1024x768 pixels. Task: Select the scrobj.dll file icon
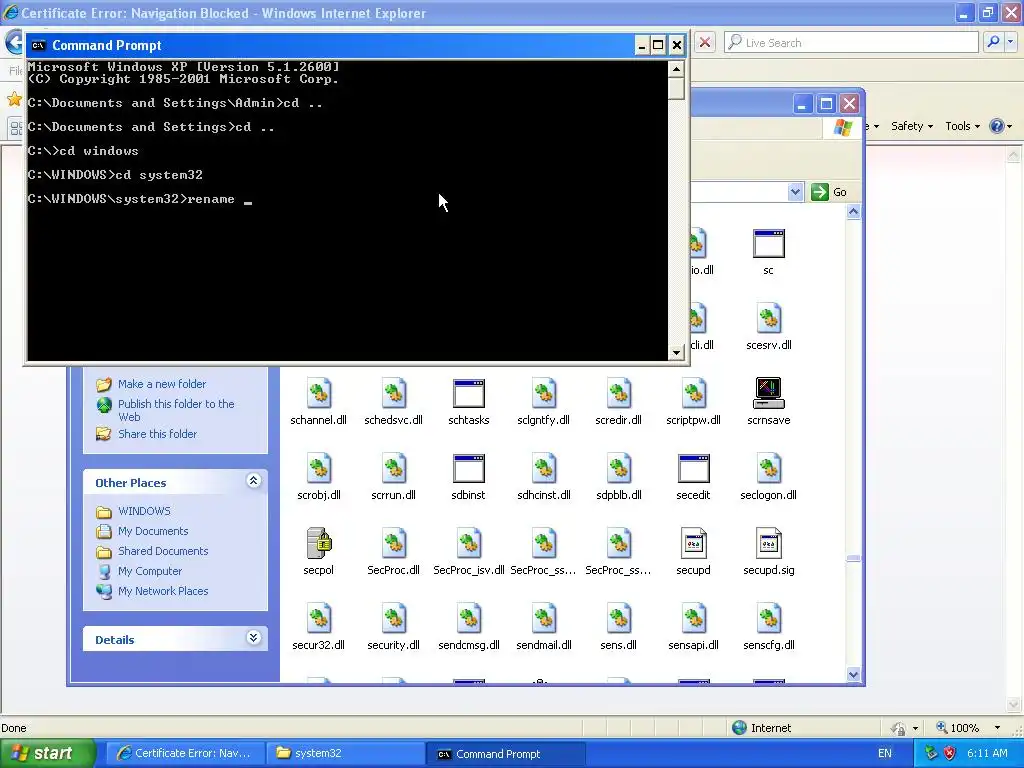(319, 469)
